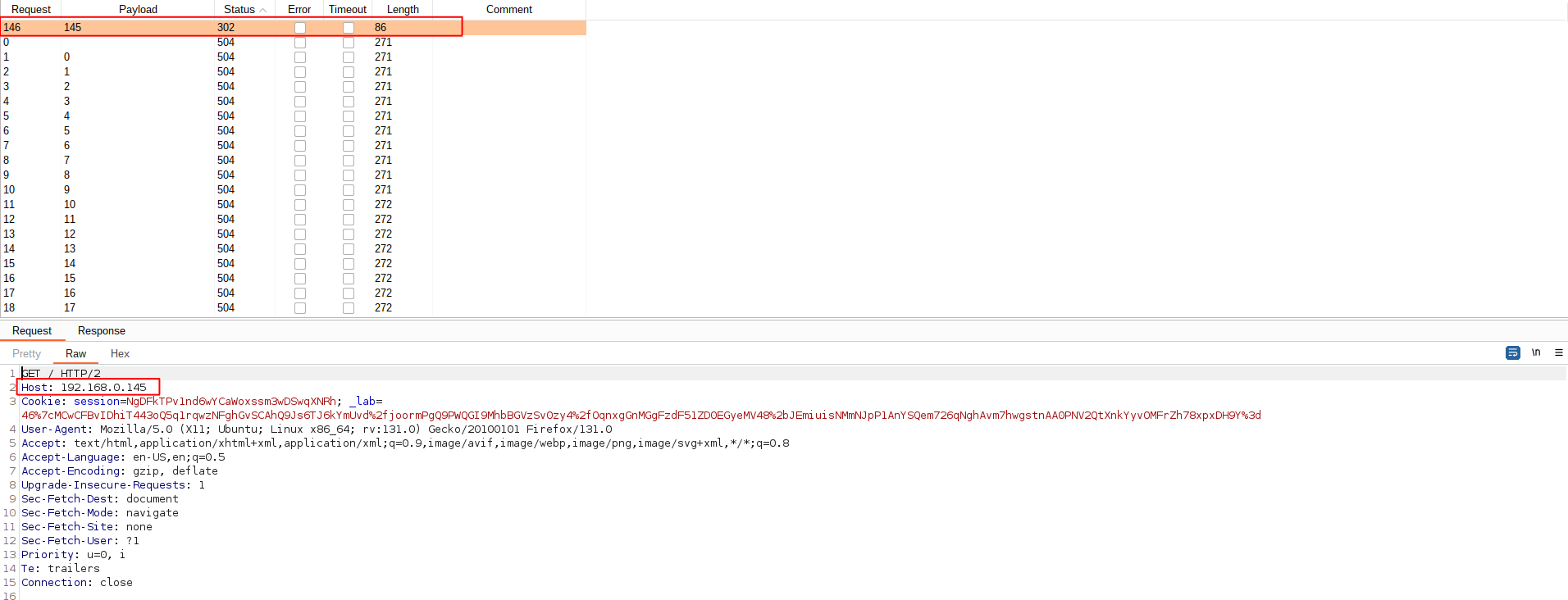Sort results by the Request column header
Screen dimensions: 1568x600
[31, 10]
